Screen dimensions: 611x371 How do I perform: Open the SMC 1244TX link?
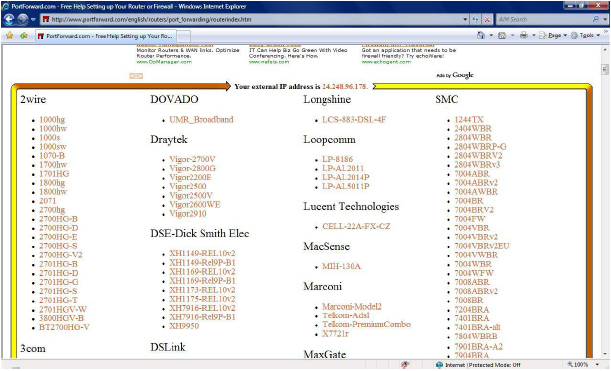[469, 120]
